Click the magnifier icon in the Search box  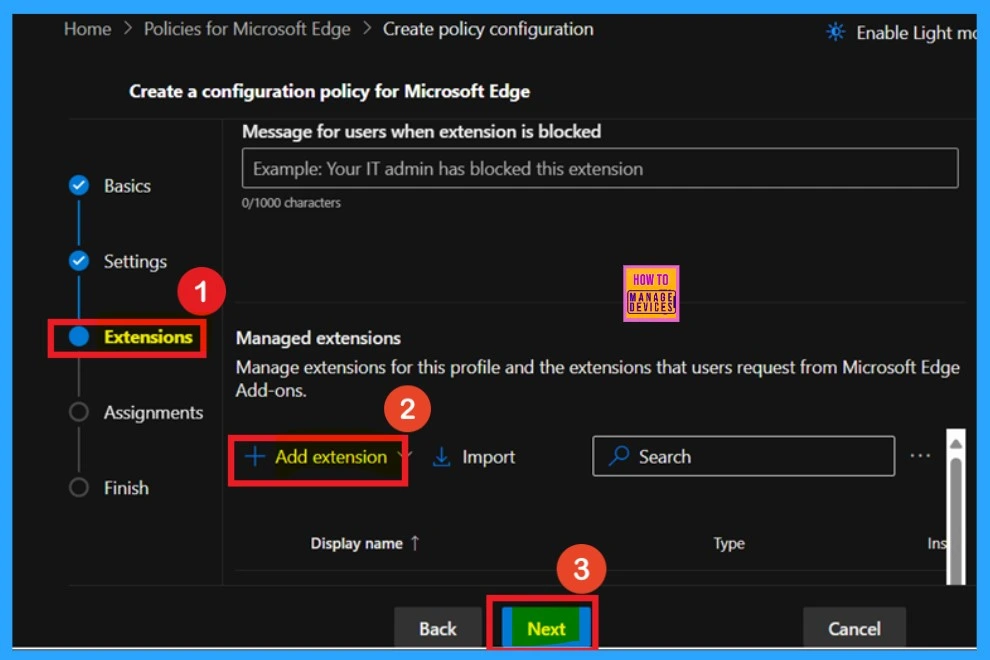pyautogui.click(x=619, y=457)
